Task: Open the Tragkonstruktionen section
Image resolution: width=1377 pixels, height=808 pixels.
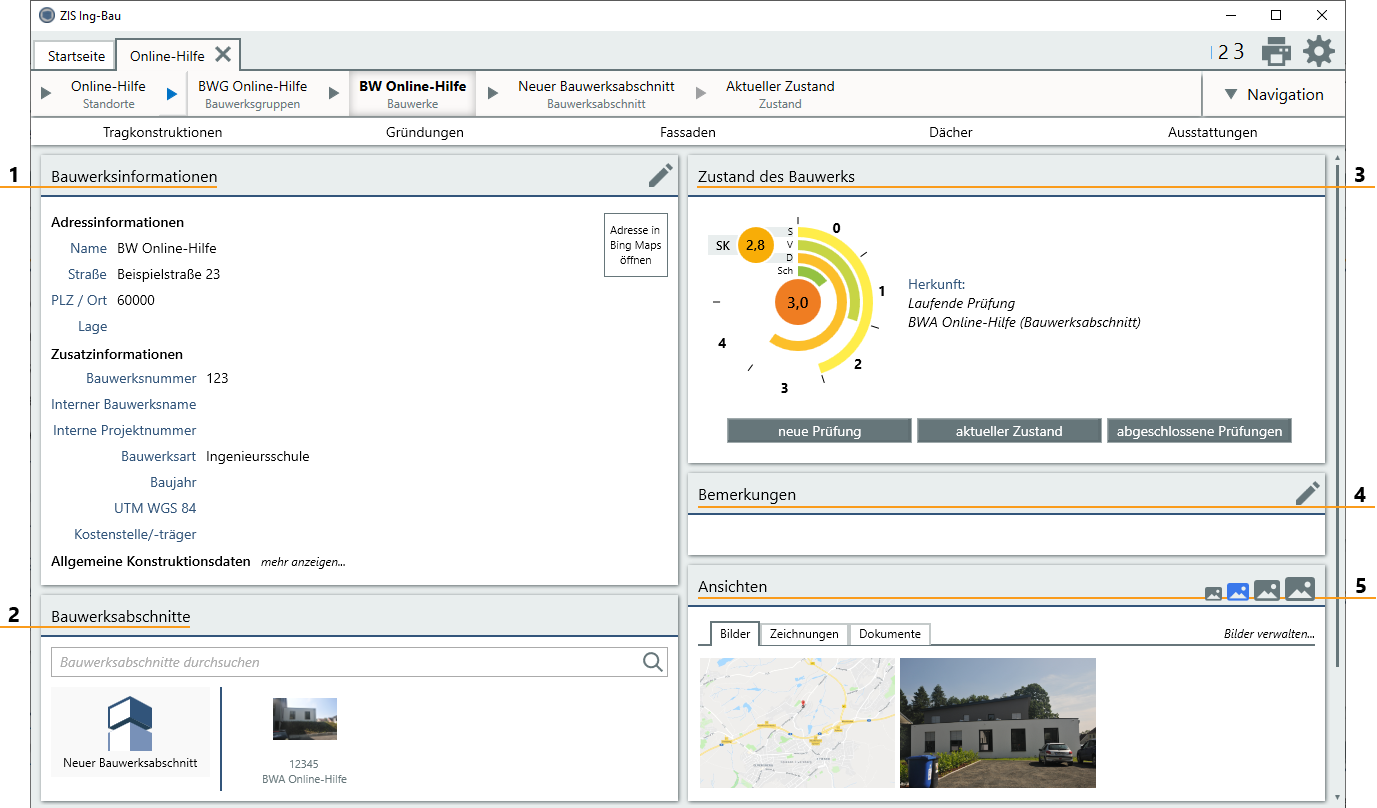Action: (163, 132)
